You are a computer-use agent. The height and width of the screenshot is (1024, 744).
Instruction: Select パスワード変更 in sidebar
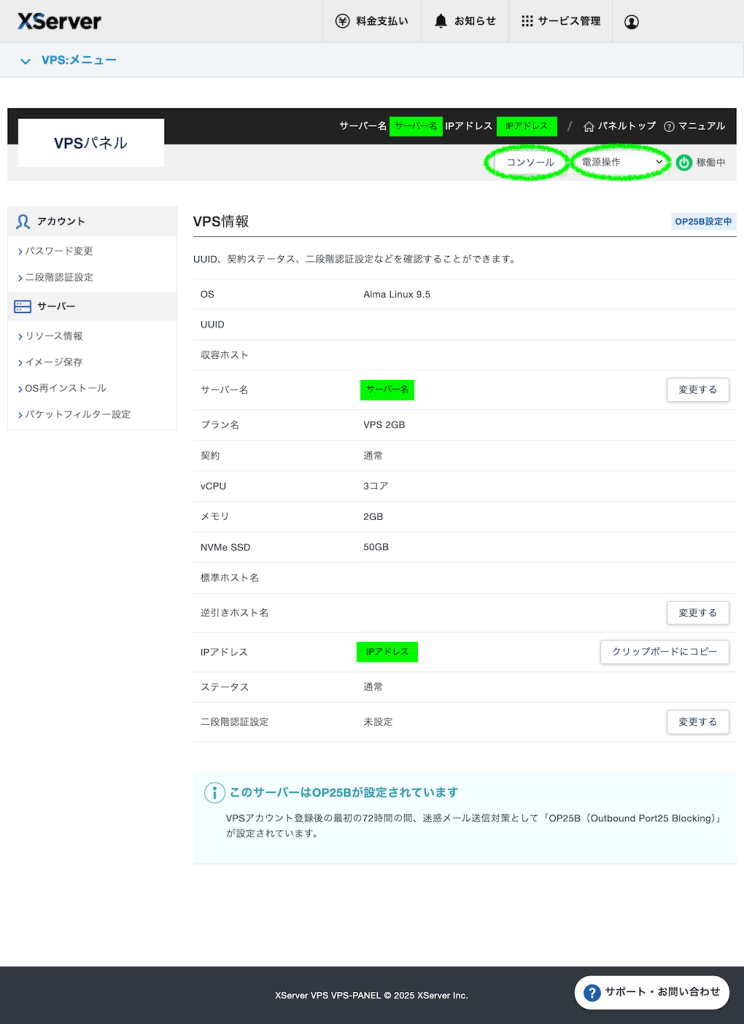(58, 251)
